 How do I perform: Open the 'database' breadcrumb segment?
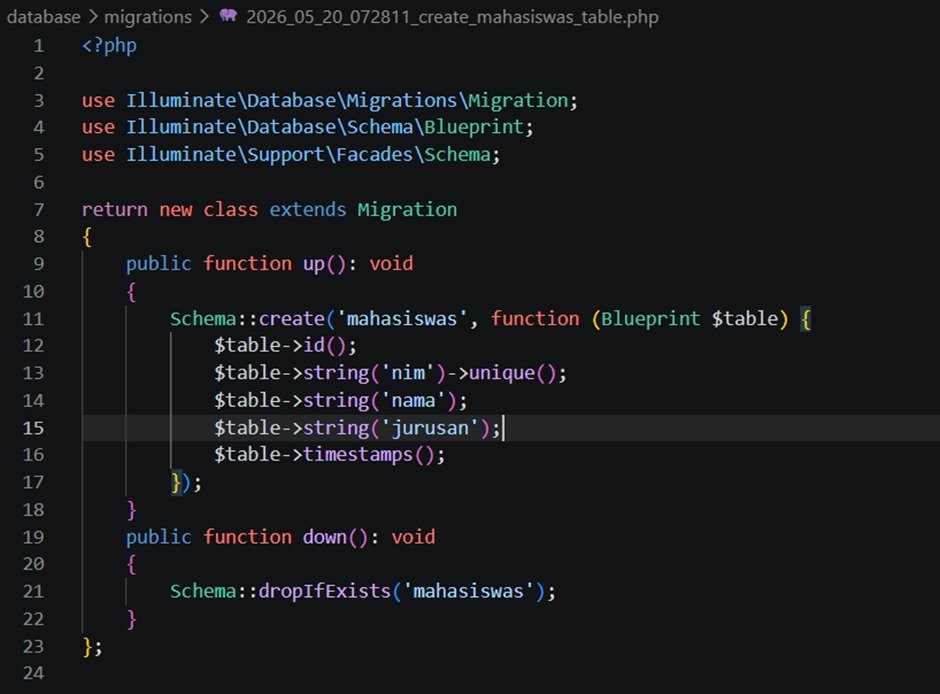click(x=43, y=17)
